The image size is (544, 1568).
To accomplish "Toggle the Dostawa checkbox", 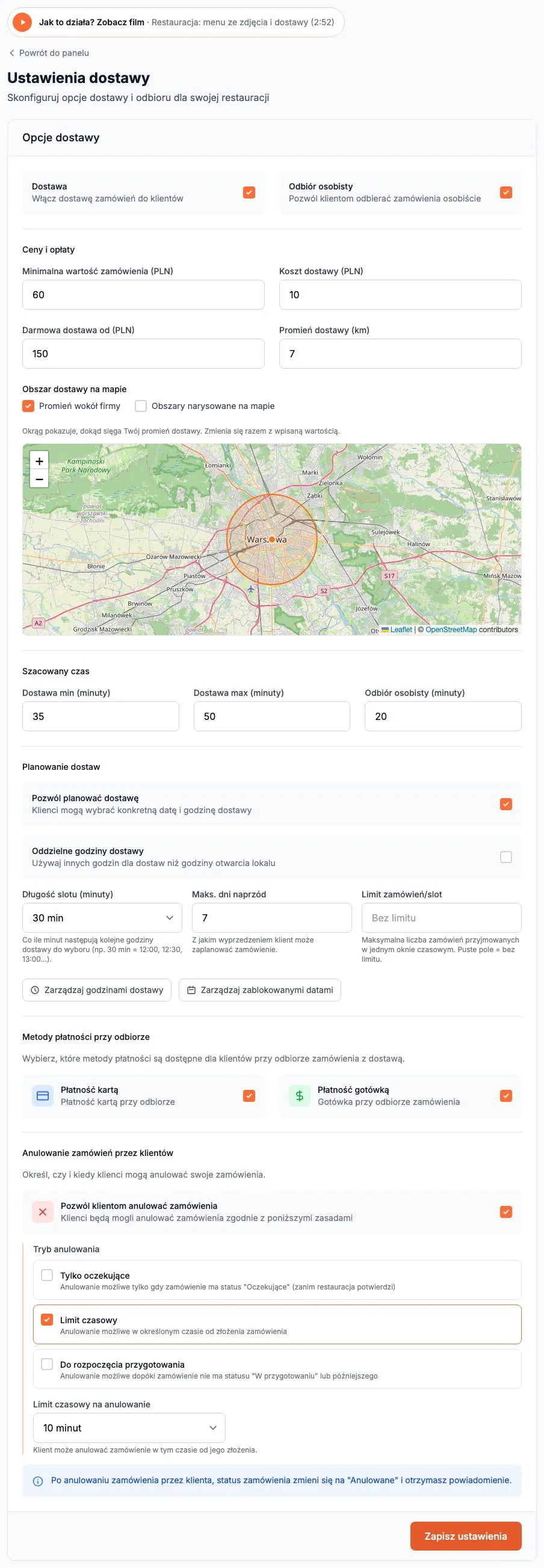I will [249, 192].
